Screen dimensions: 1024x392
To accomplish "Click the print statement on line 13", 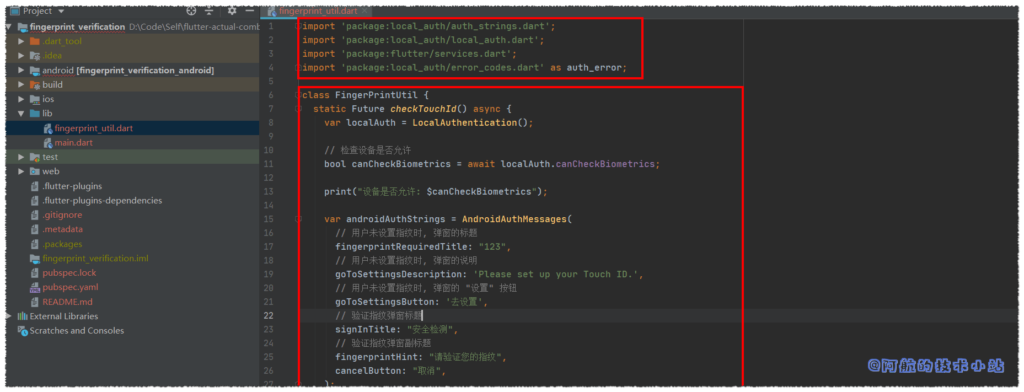I will tap(436, 191).
